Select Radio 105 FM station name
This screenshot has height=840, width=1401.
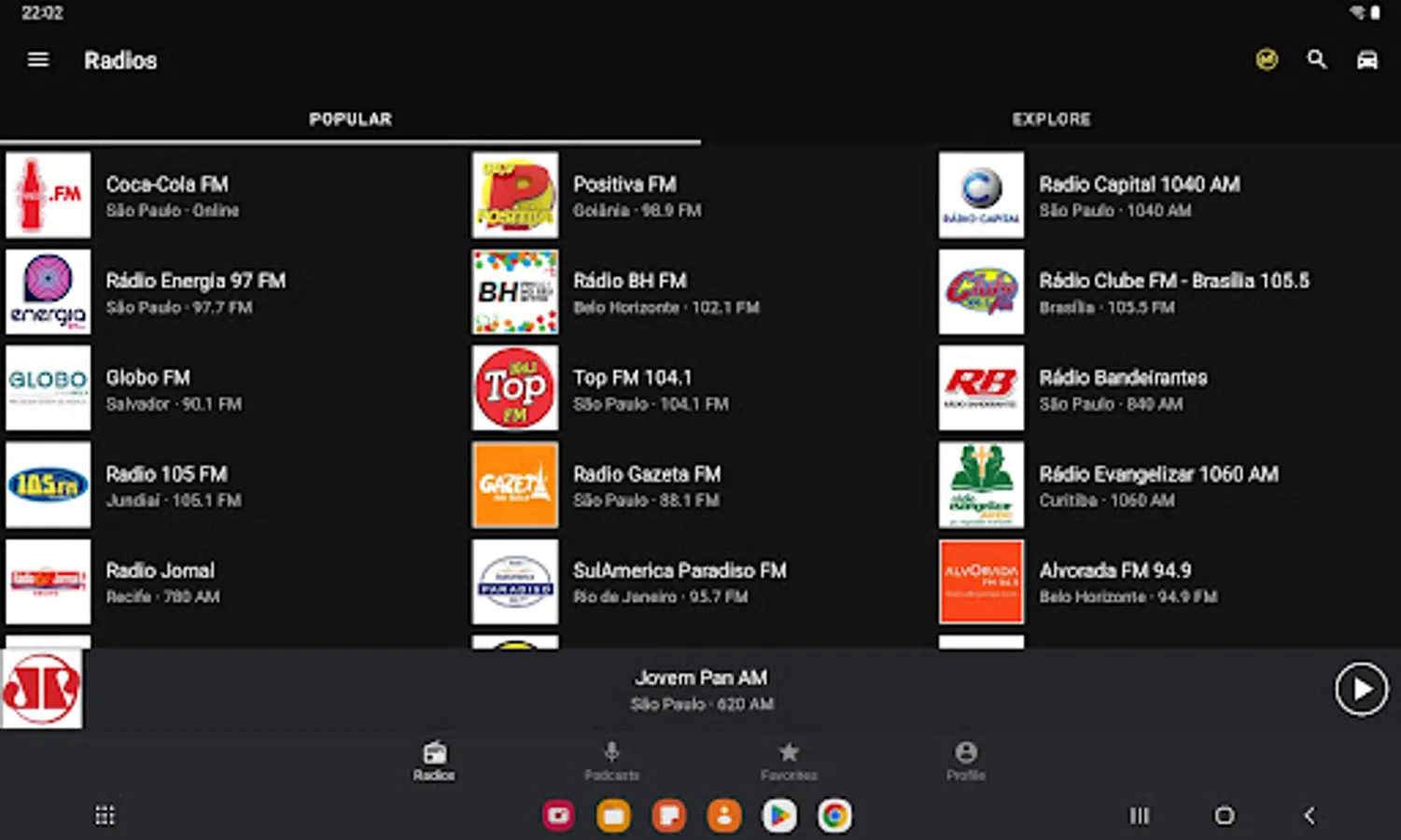tap(166, 474)
